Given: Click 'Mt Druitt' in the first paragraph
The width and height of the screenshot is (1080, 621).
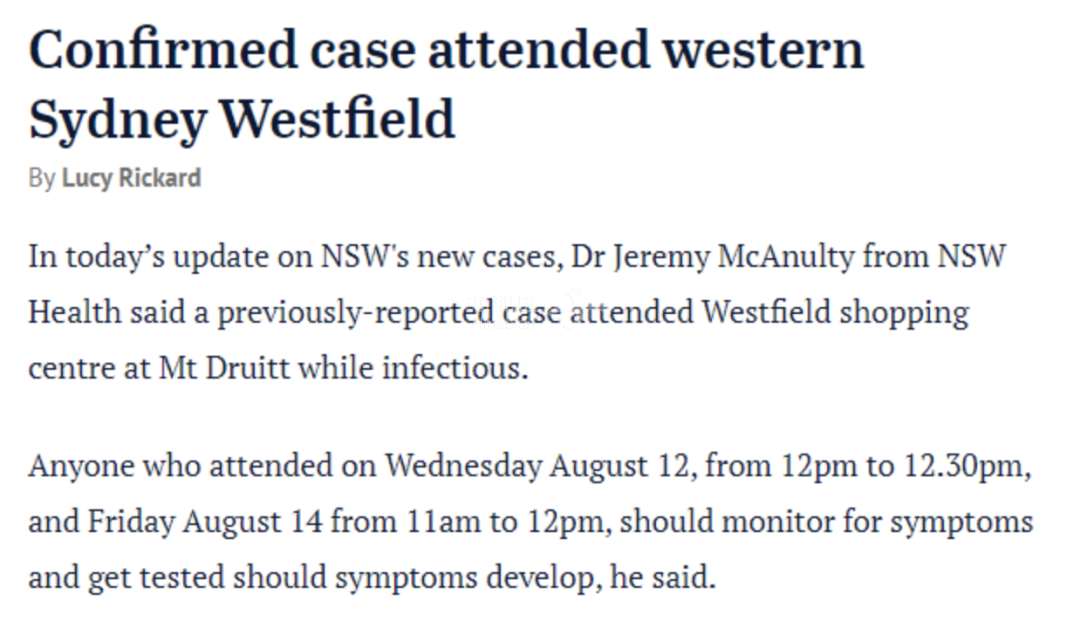Looking at the screenshot, I should [x=225, y=368].
